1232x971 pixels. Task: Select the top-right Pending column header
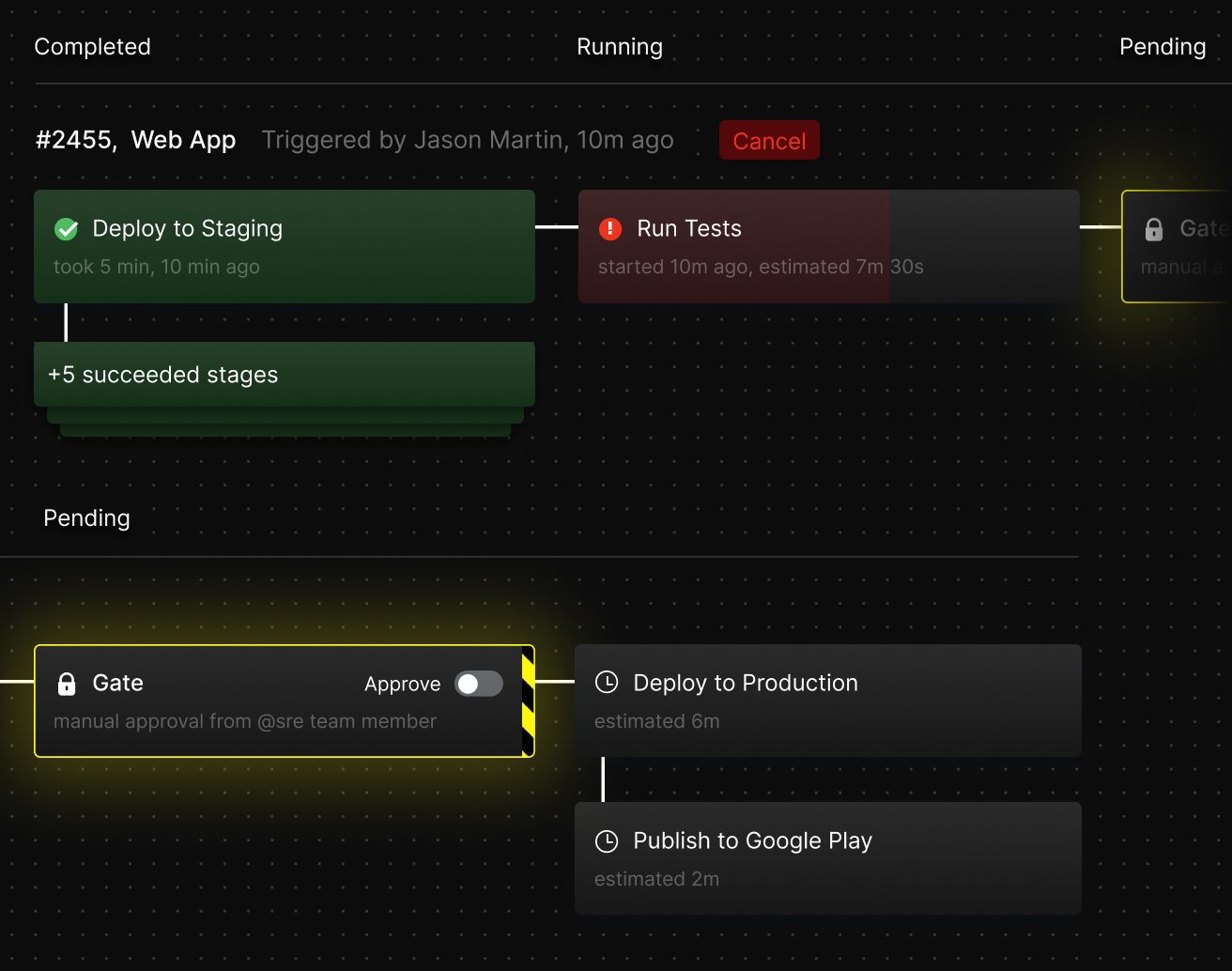click(1163, 47)
